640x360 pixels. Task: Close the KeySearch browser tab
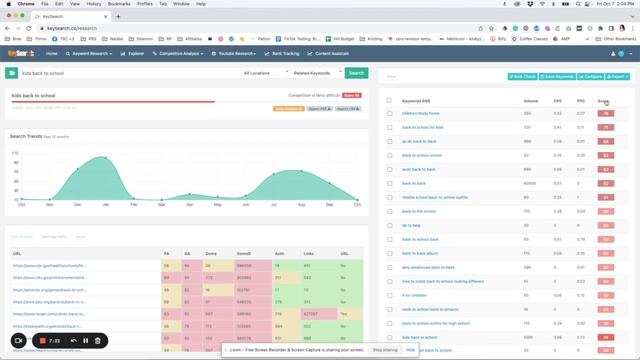pos(106,16)
